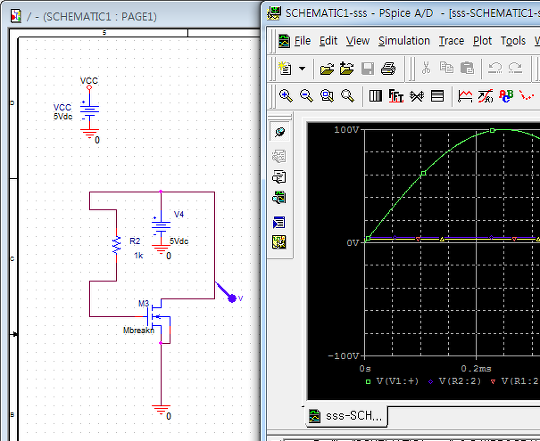
Task: Click the Save disk icon in PSpice toolbar
Action: [x=367, y=69]
